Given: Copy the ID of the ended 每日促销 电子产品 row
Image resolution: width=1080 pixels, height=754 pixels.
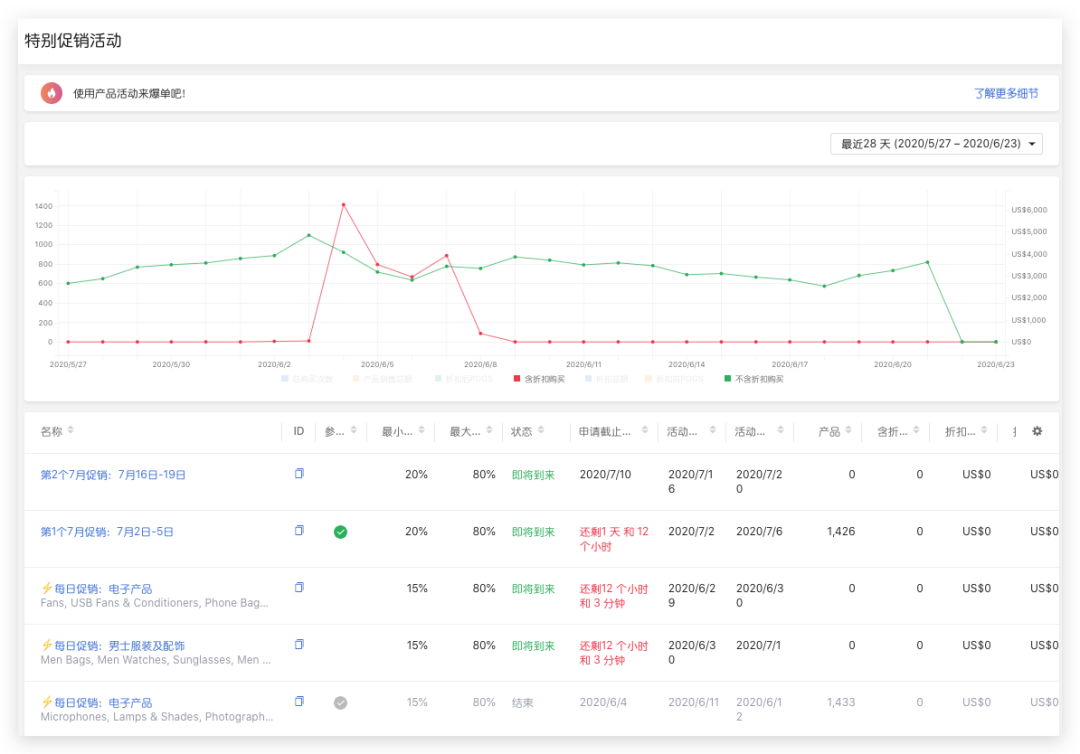Looking at the screenshot, I should [299, 701].
